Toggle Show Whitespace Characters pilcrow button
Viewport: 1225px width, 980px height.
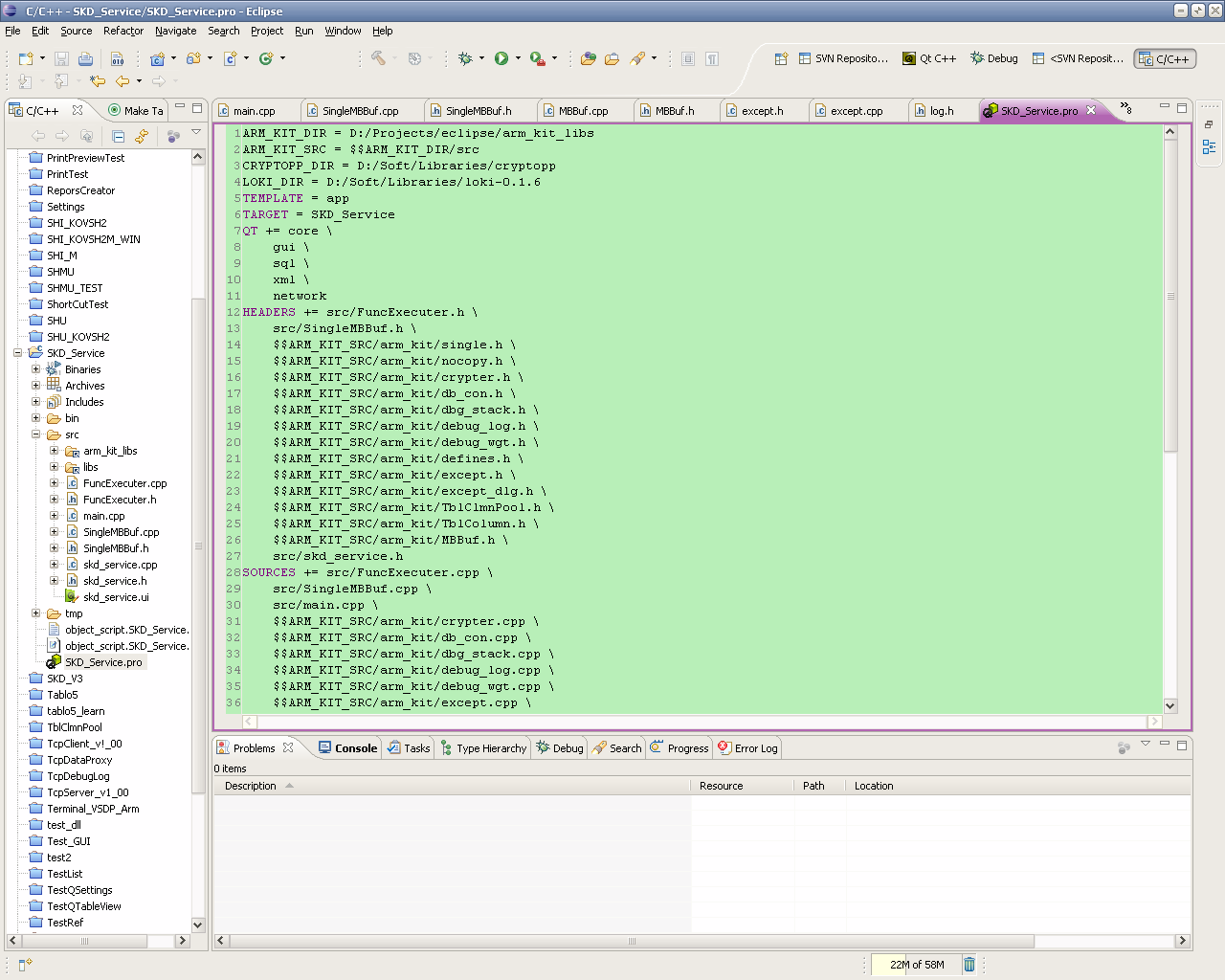pos(712,58)
